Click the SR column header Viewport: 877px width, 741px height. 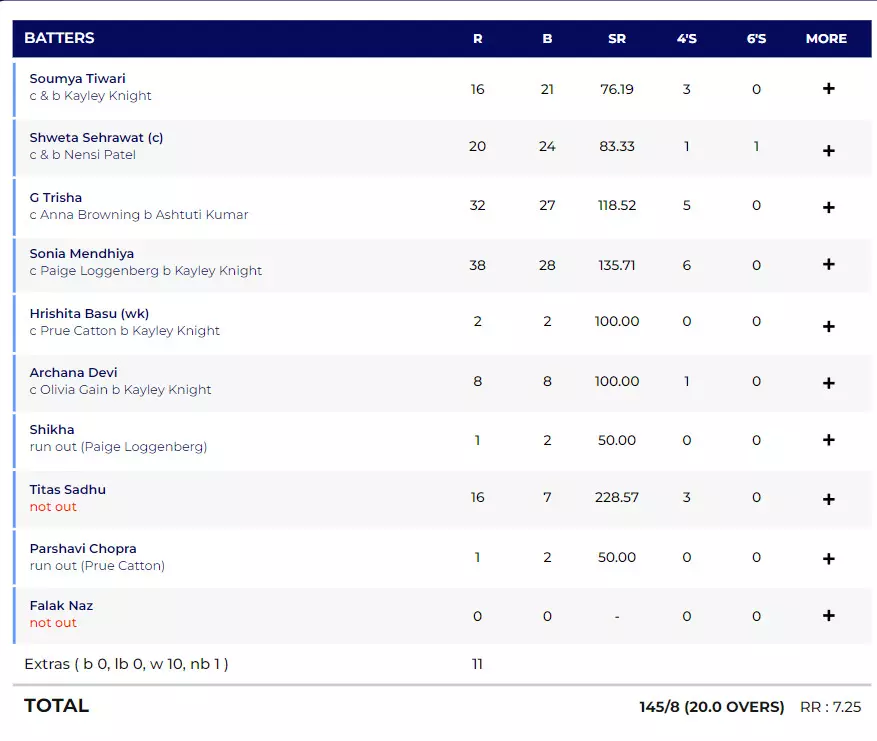click(x=617, y=39)
